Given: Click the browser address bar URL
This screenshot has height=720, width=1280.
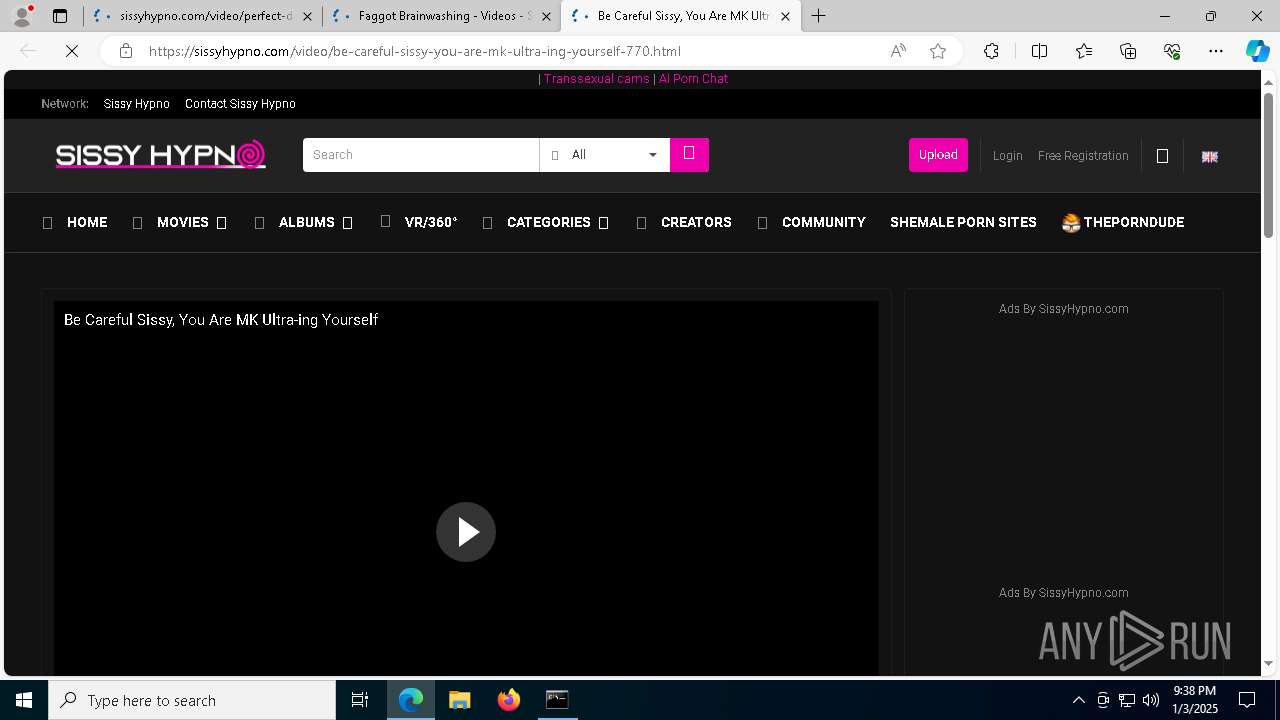Looking at the screenshot, I should pyautogui.click(x=415, y=51).
